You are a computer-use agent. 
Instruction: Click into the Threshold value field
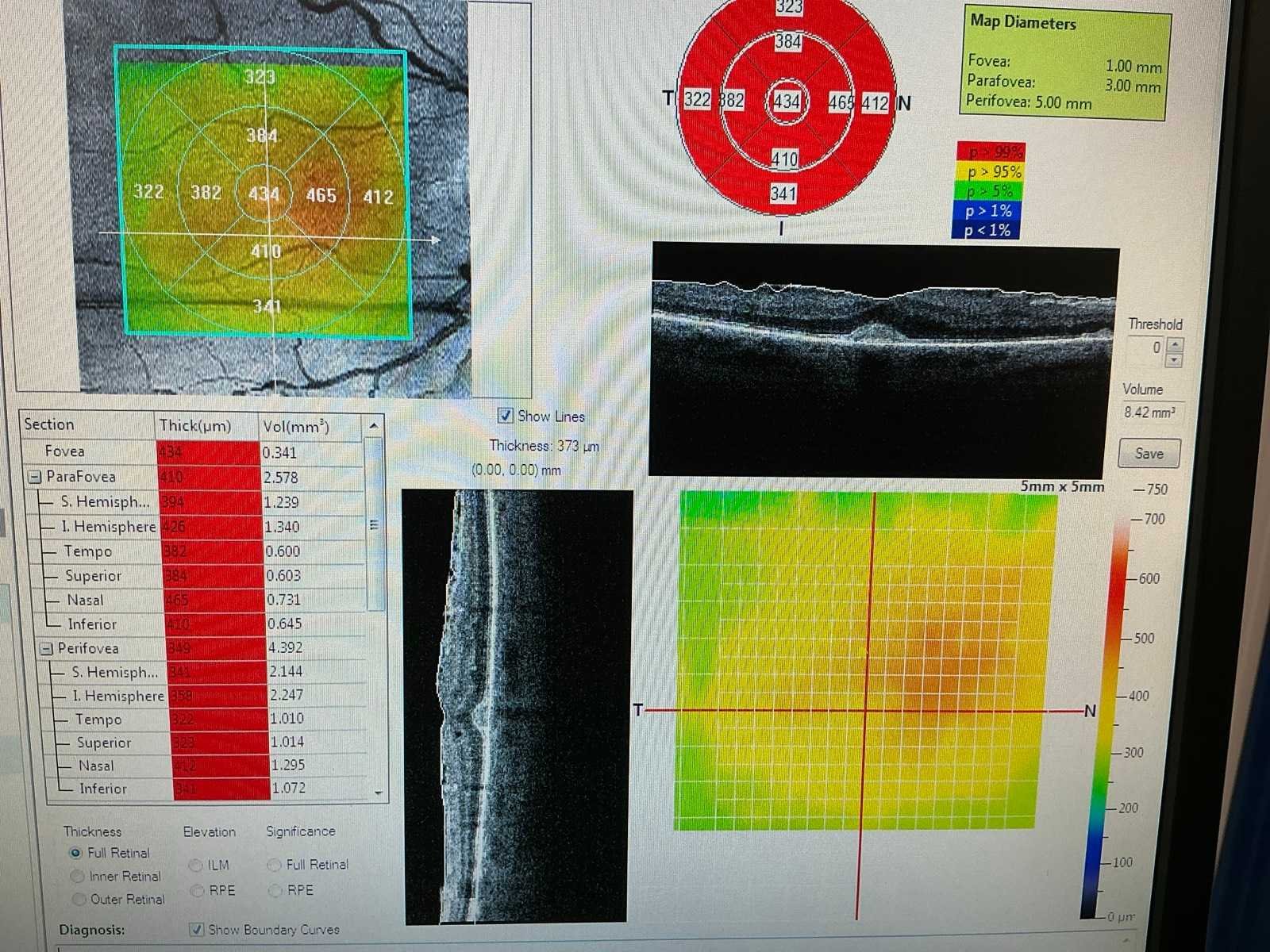(1146, 347)
